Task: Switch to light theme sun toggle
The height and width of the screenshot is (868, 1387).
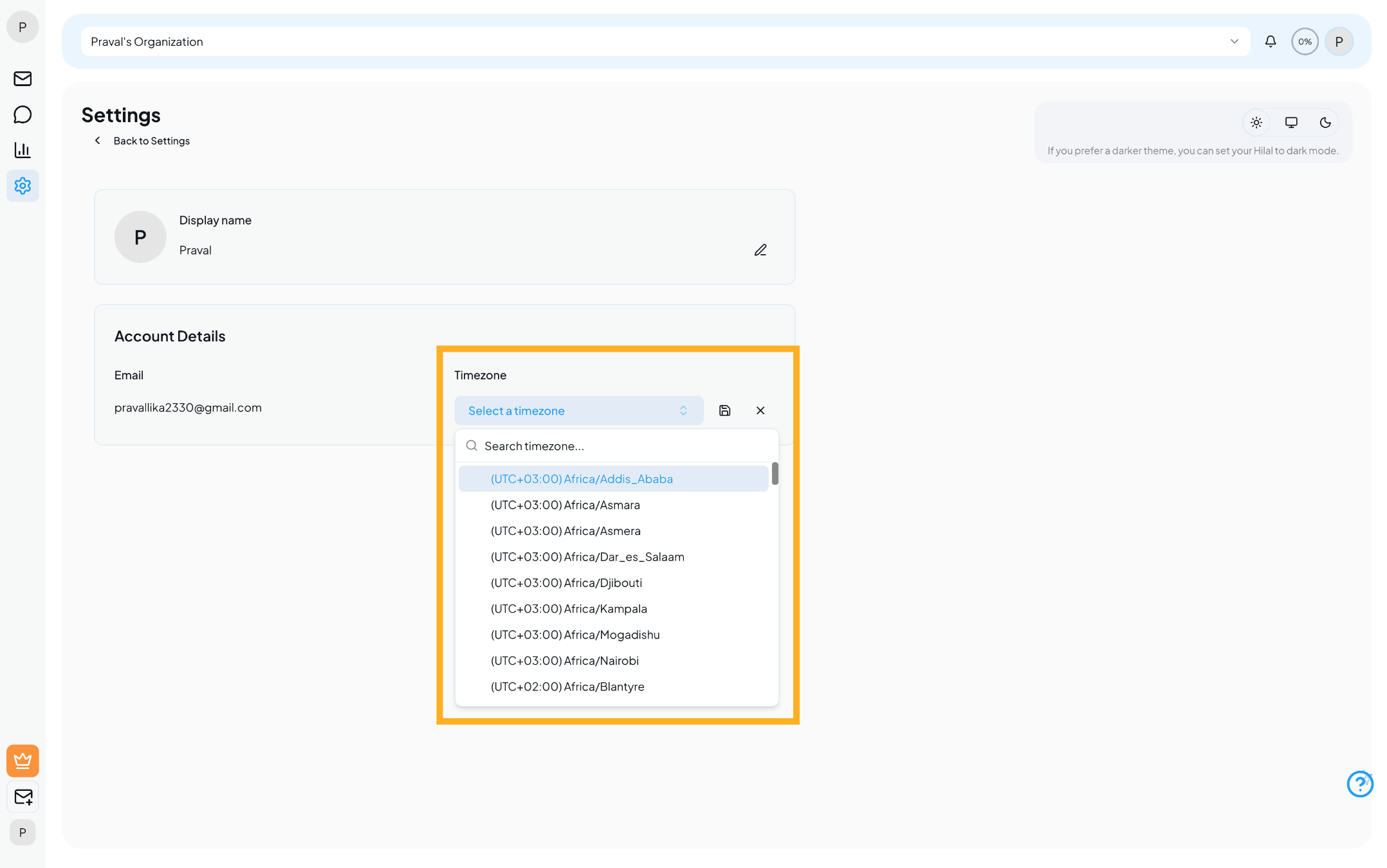Action: [1256, 122]
